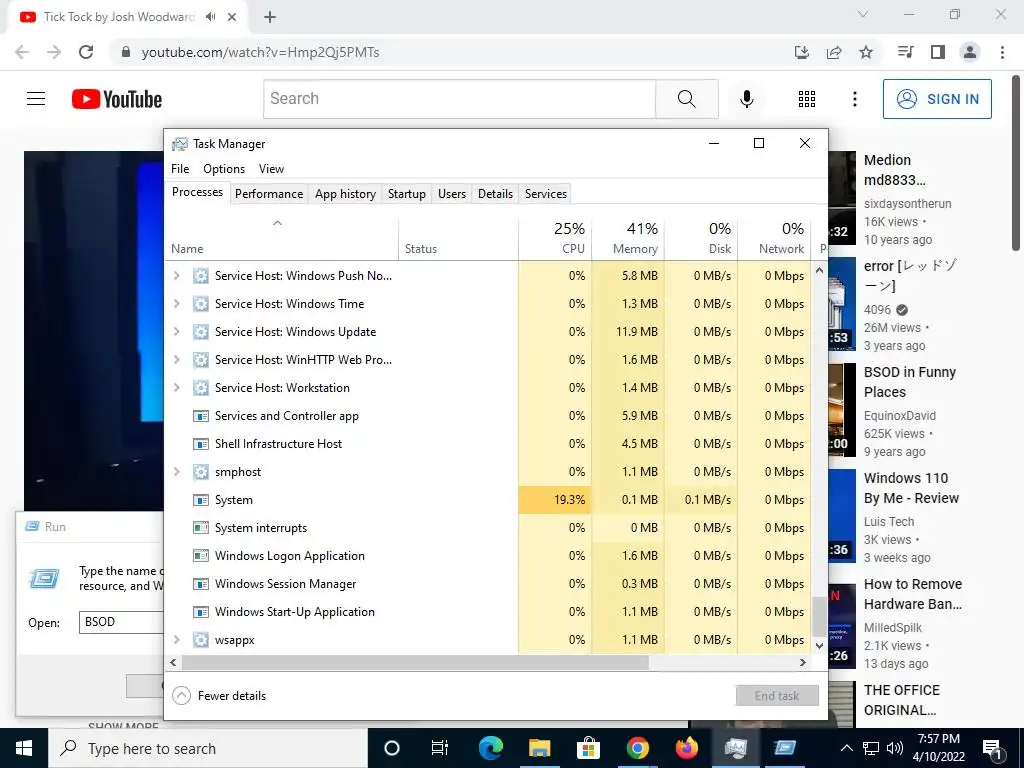Go back using the browser back arrow

(22, 52)
